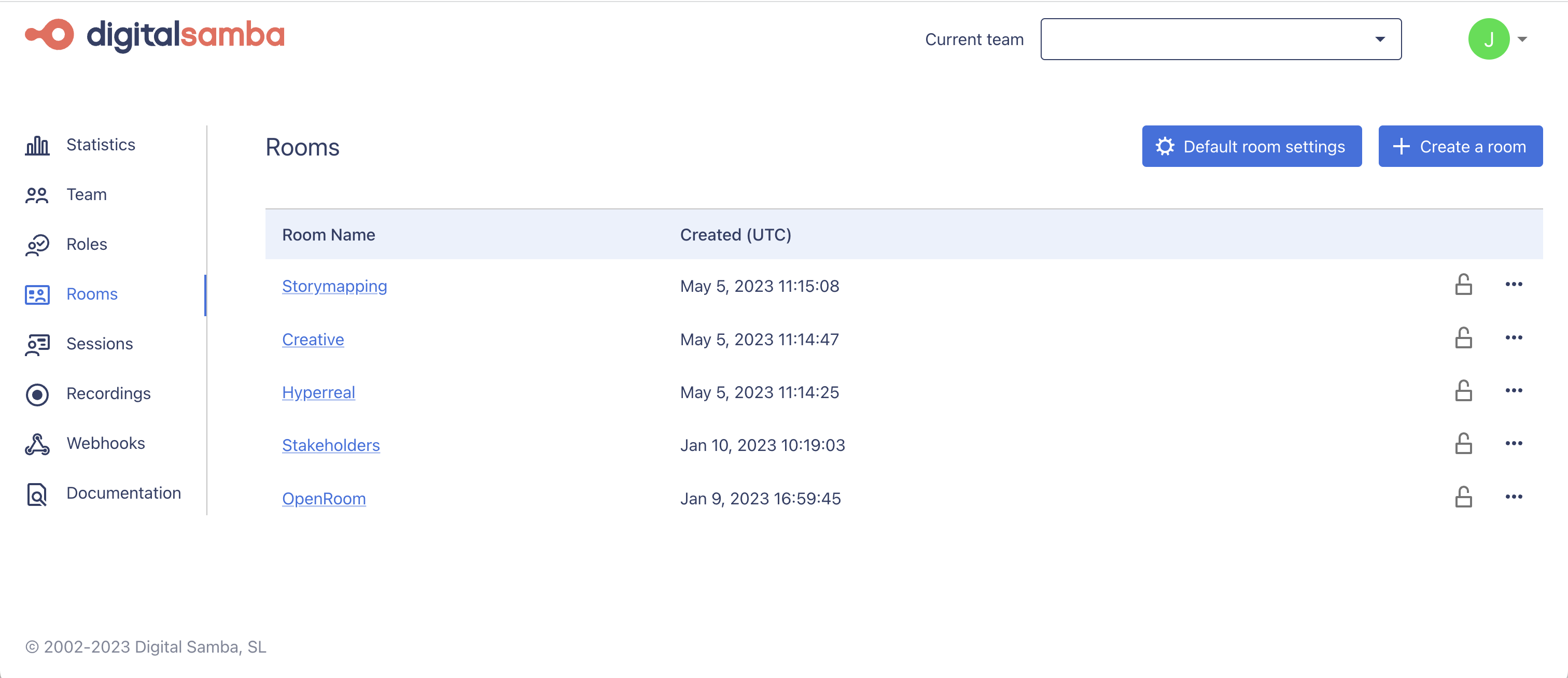
Task: Click the Statistics bar chart icon
Action: click(x=37, y=146)
